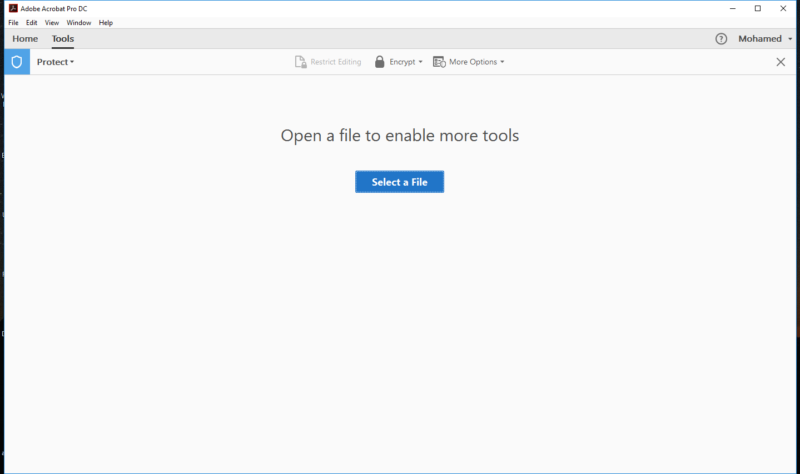Viewport: 800px width, 474px height.
Task: Minimize the Acrobat window
Action: coord(733,8)
